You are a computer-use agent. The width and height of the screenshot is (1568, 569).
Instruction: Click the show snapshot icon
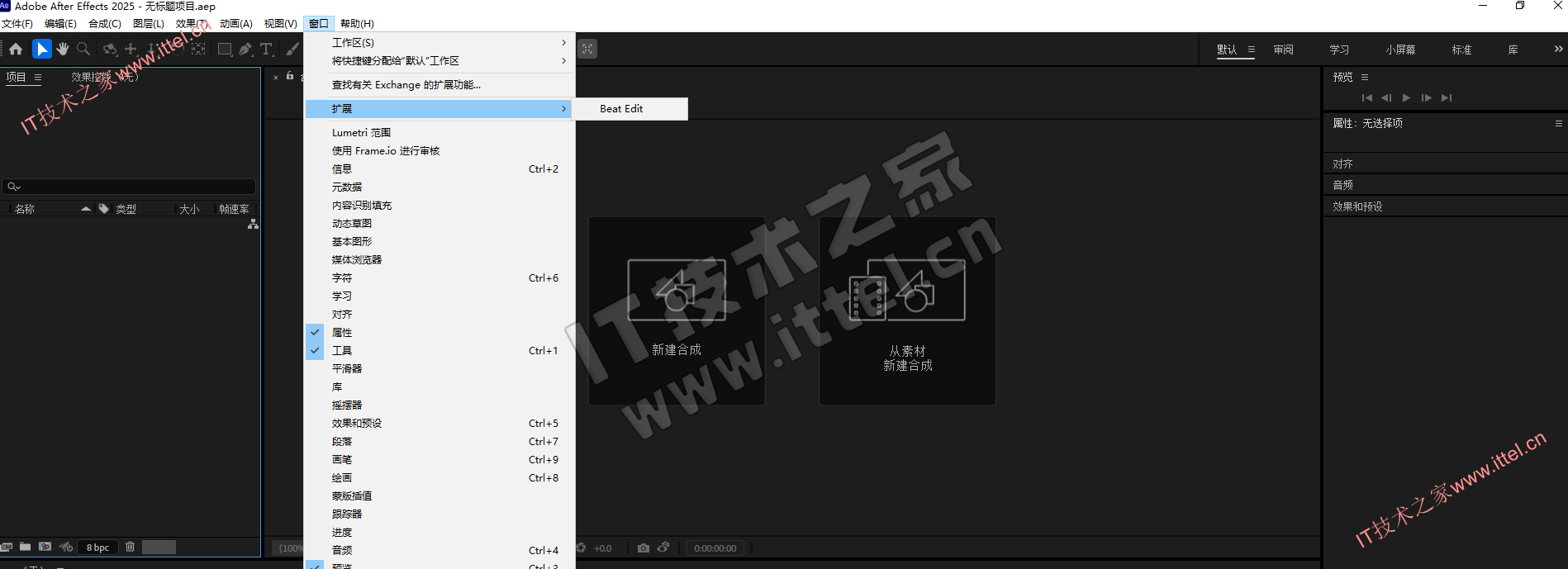tap(663, 548)
